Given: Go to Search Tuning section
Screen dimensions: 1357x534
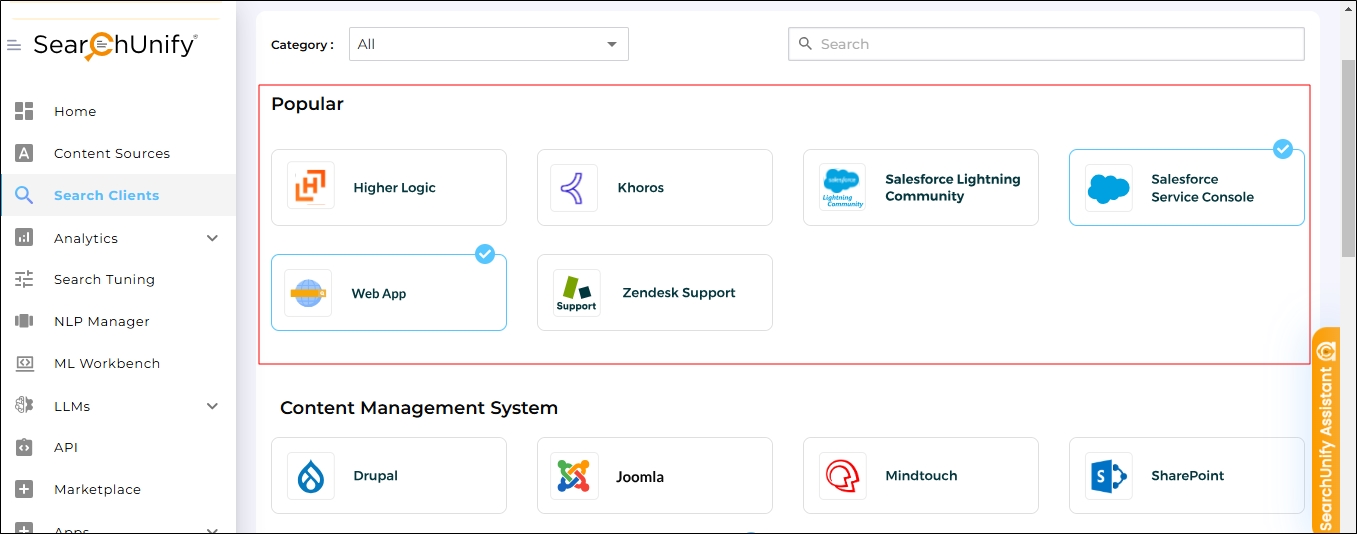Looking at the screenshot, I should [x=104, y=279].
